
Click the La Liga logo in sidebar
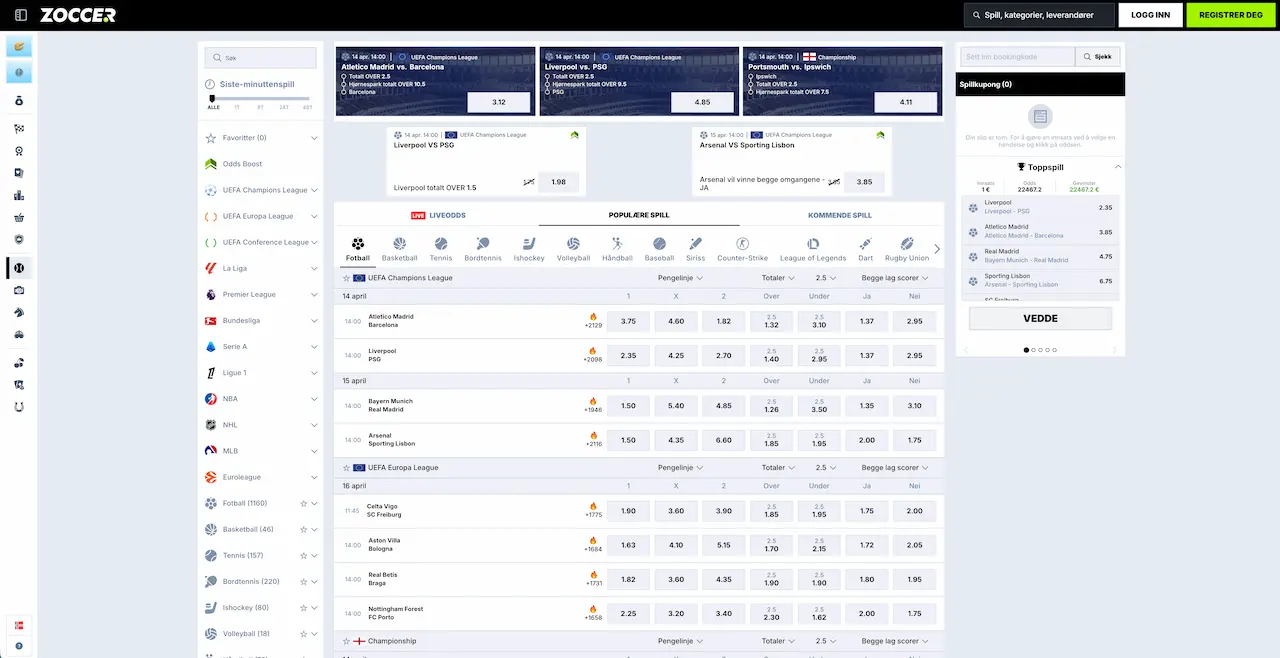(x=211, y=268)
